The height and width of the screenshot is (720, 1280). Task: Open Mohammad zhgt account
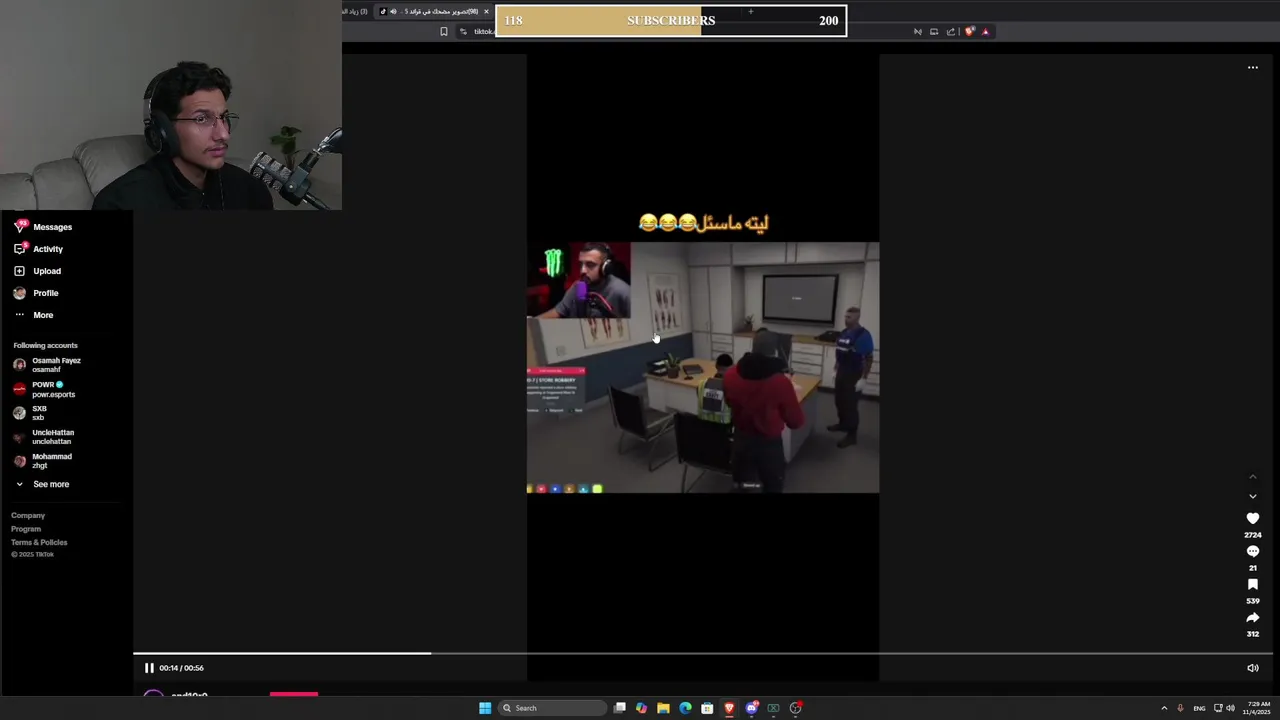pyautogui.click(x=42, y=461)
